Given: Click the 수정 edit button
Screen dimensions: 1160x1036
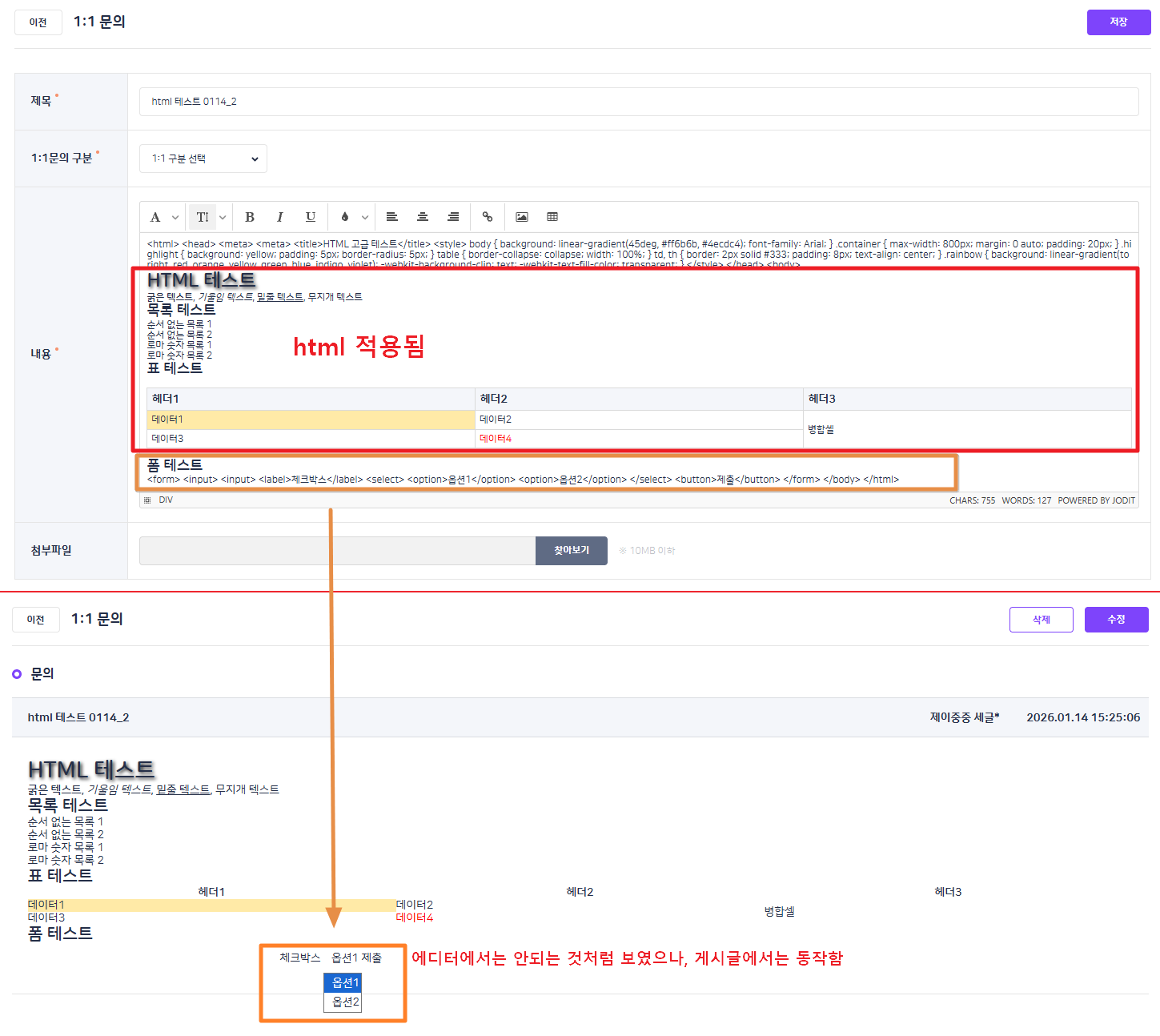Looking at the screenshot, I should (1117, 620).
